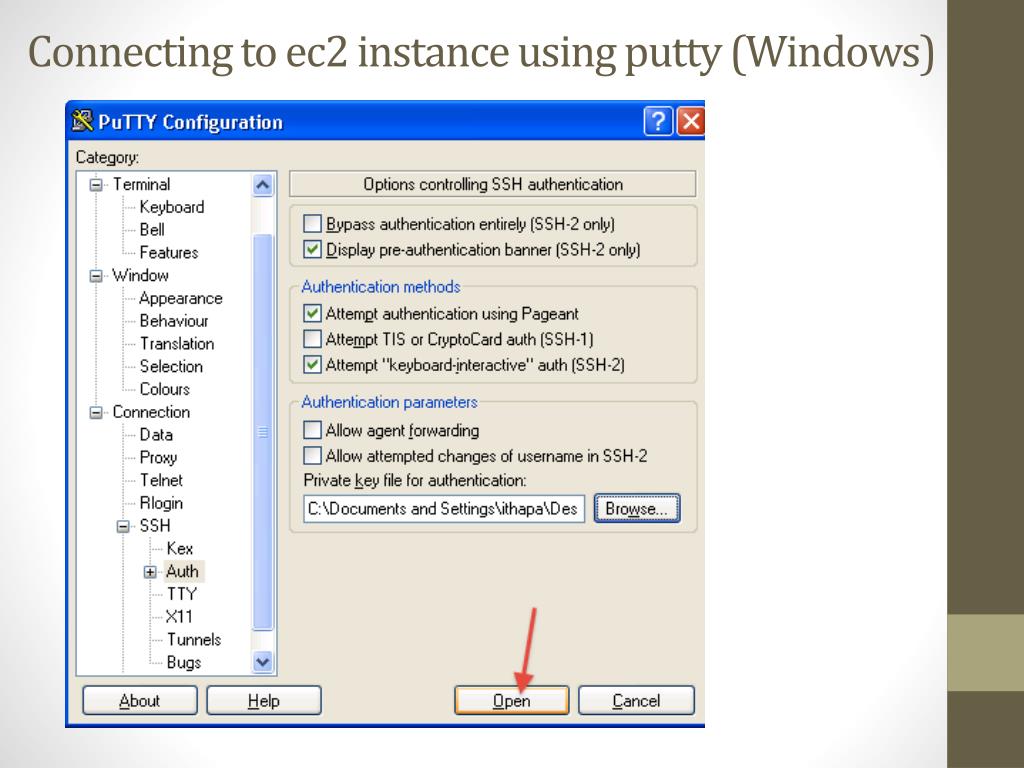Select the Rlogin category
1024x768 pixels.
(161, 504)
